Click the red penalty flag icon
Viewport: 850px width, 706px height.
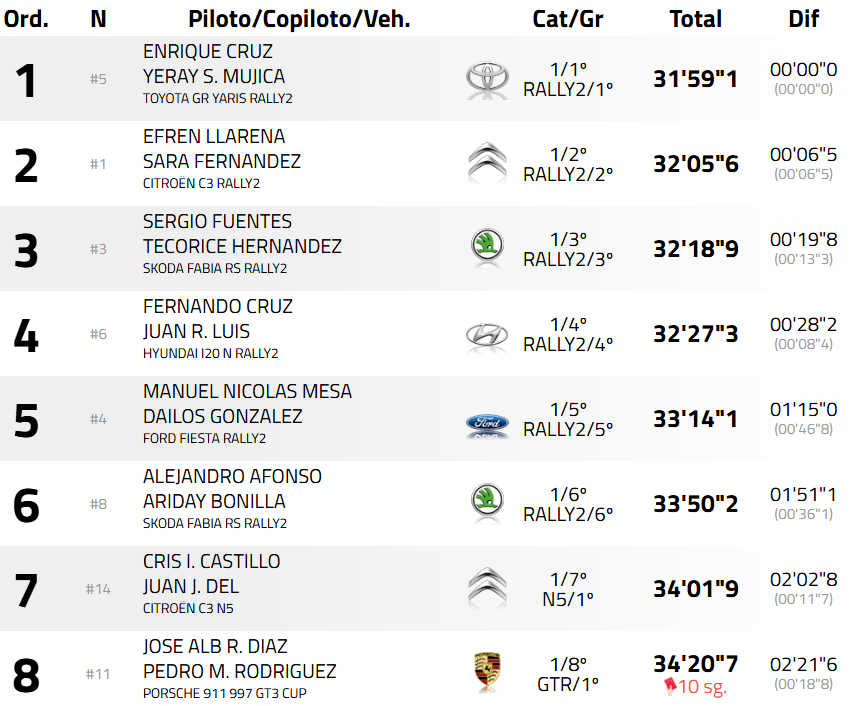668,686
